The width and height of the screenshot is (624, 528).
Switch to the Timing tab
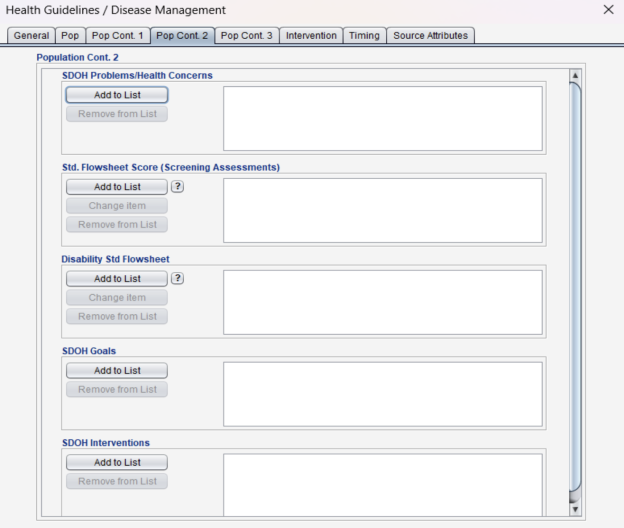(364, 36)
